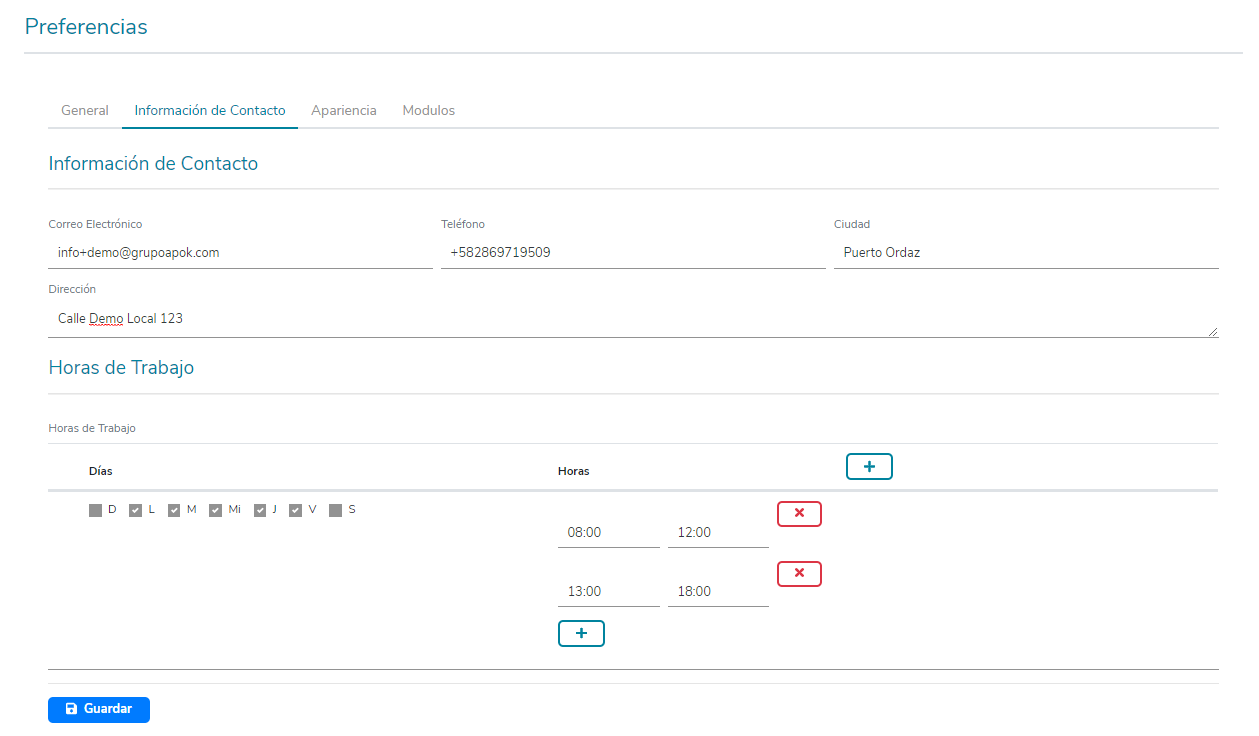Uncheck the Wednesday (Mi) checkbox
Image resolution: width=1259 pixels, height=736 pixels.
[215, 510]
